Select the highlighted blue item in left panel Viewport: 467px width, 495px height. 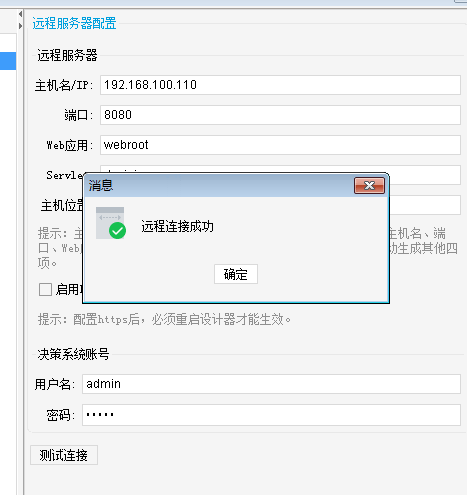[x=8, y=61]
